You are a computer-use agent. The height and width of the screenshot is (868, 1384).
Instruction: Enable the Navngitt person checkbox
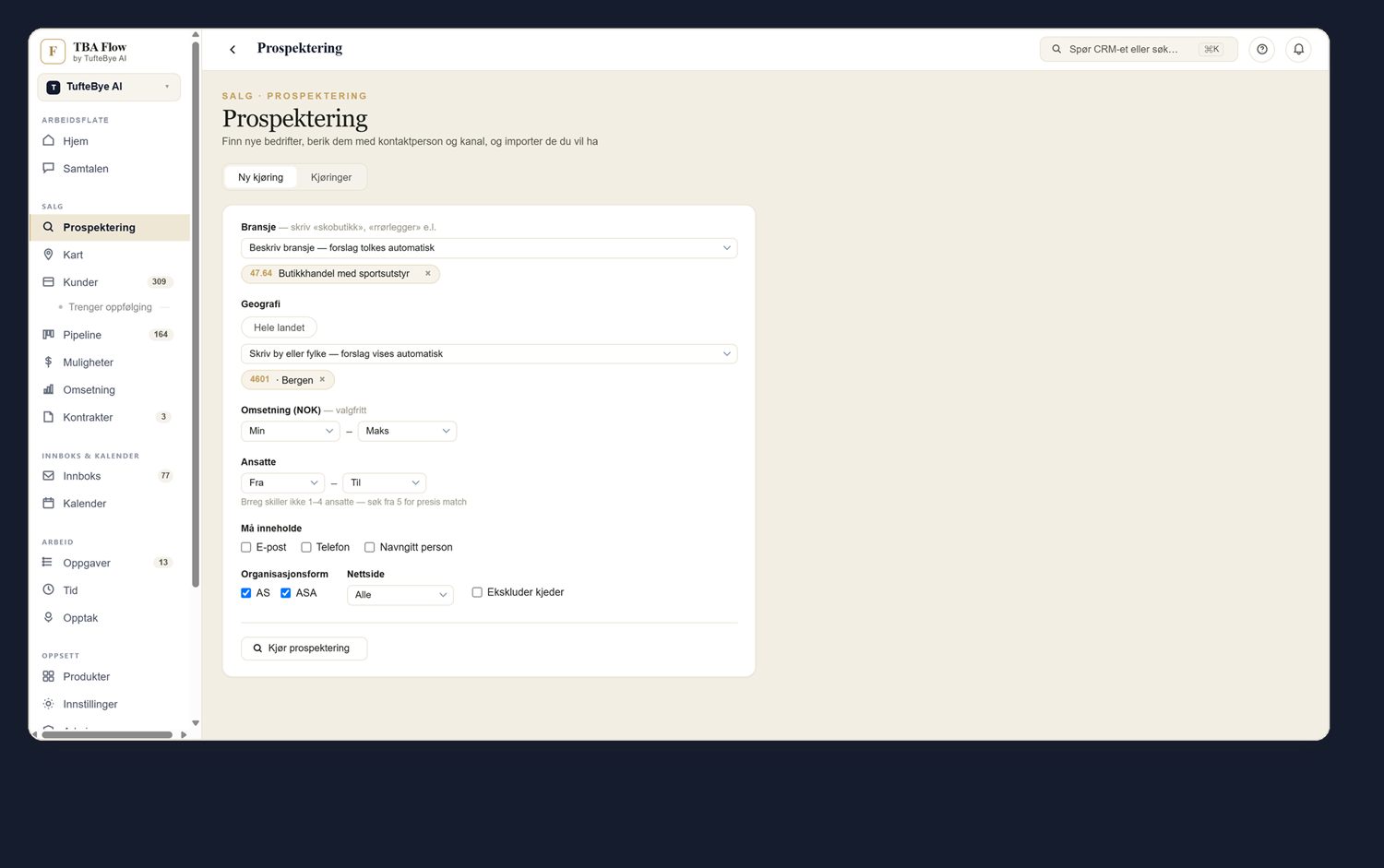click(370, 548)
